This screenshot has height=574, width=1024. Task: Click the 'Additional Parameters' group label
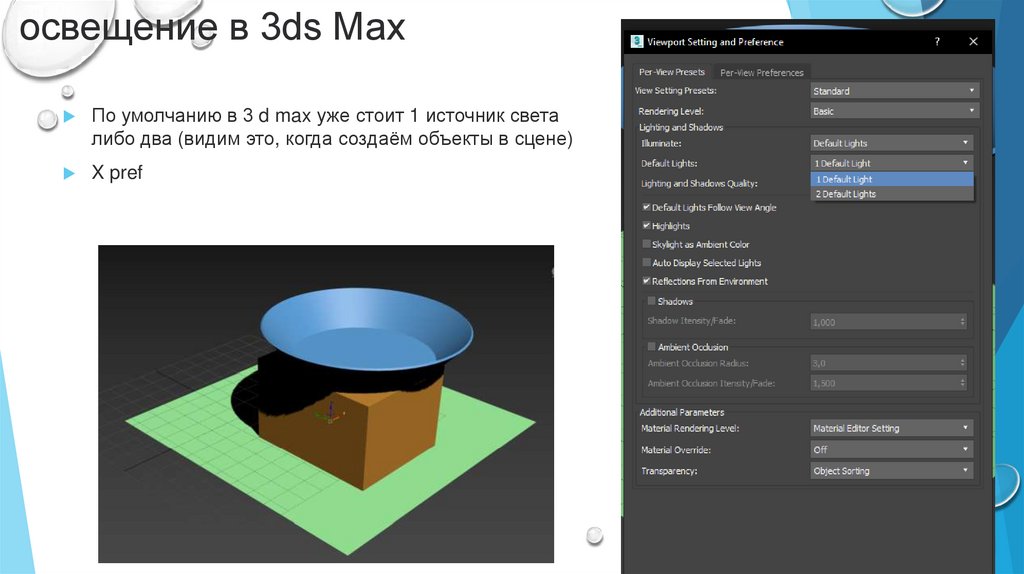pos(681,412)
